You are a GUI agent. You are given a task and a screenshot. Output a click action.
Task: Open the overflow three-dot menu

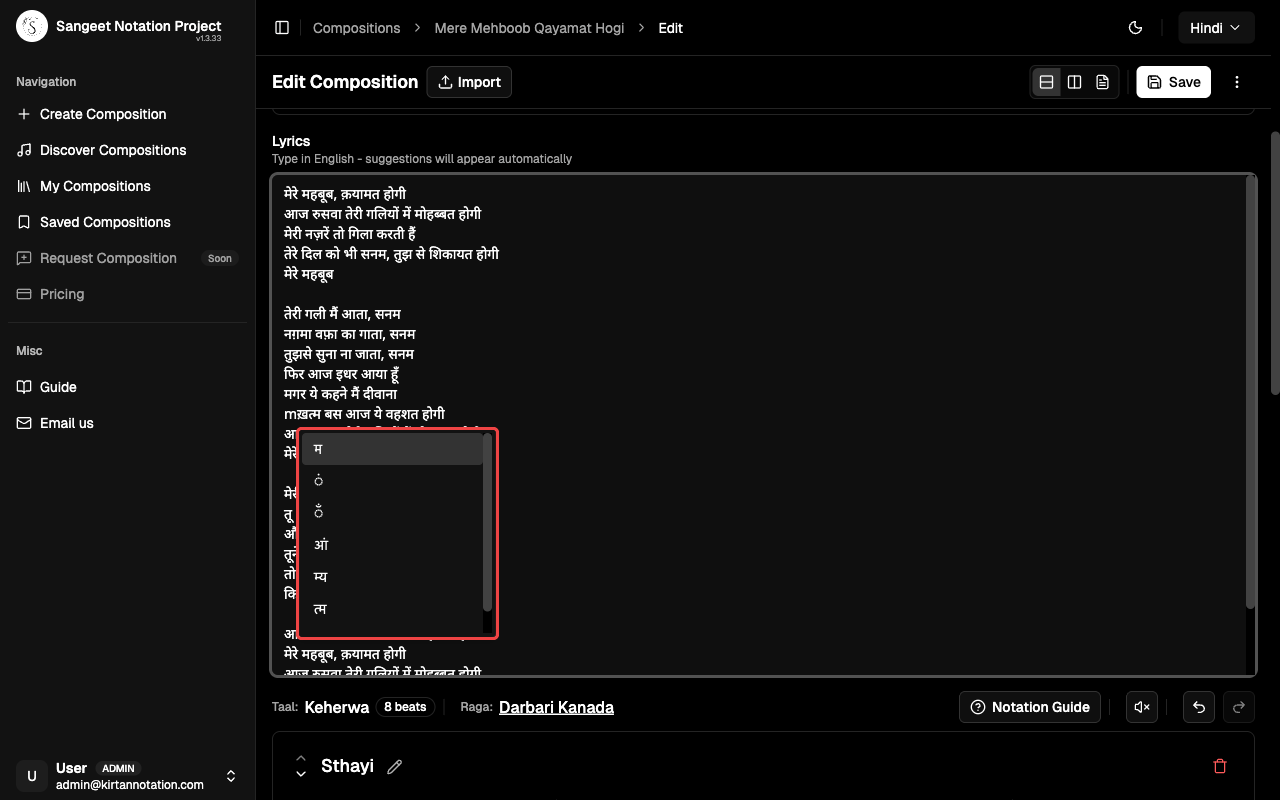[x=1237, y=82]
